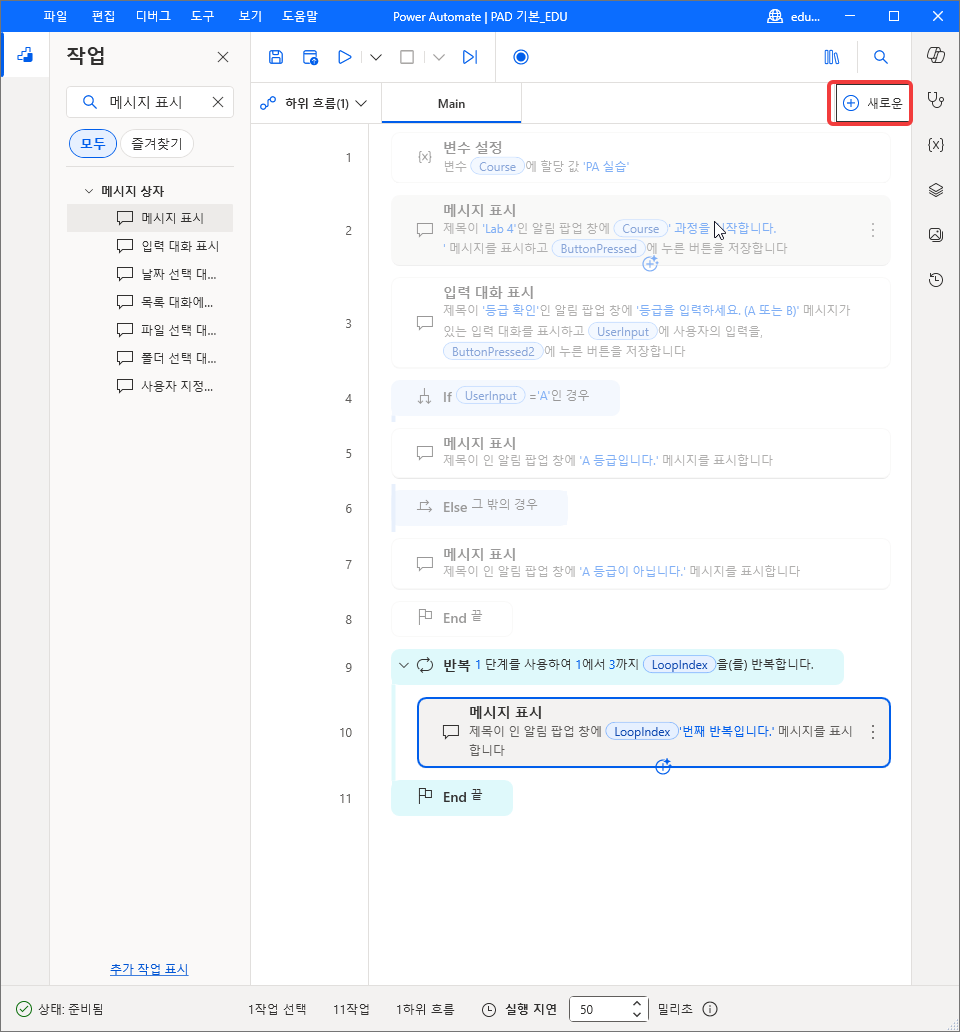Click the Save As icon in toolbar
The height and width of the screenshot is (1032, 960).
coord(310,57)
